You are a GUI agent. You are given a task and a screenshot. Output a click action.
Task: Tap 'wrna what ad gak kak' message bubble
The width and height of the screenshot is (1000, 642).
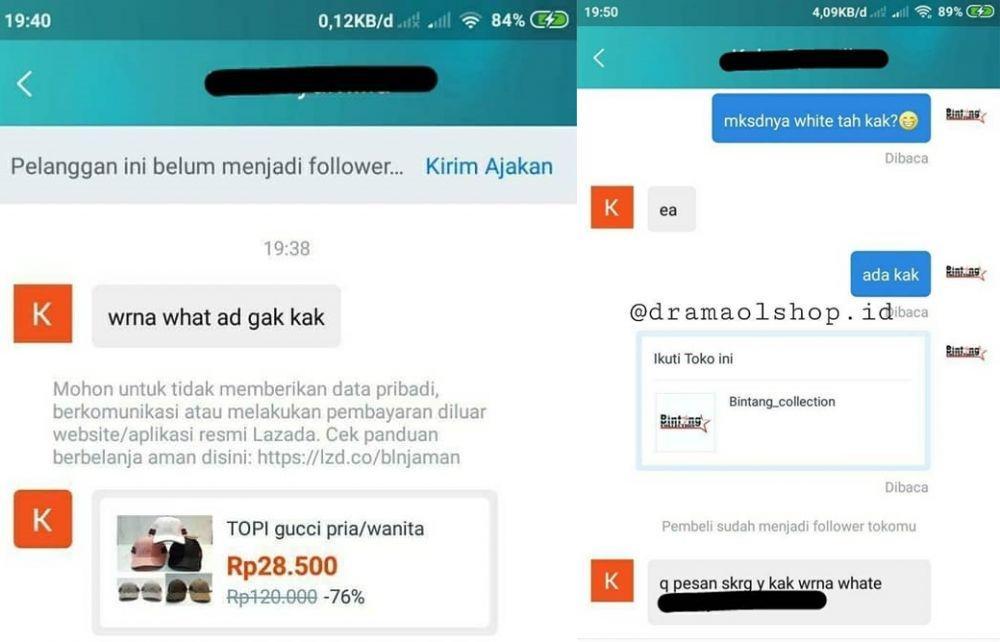216,316
